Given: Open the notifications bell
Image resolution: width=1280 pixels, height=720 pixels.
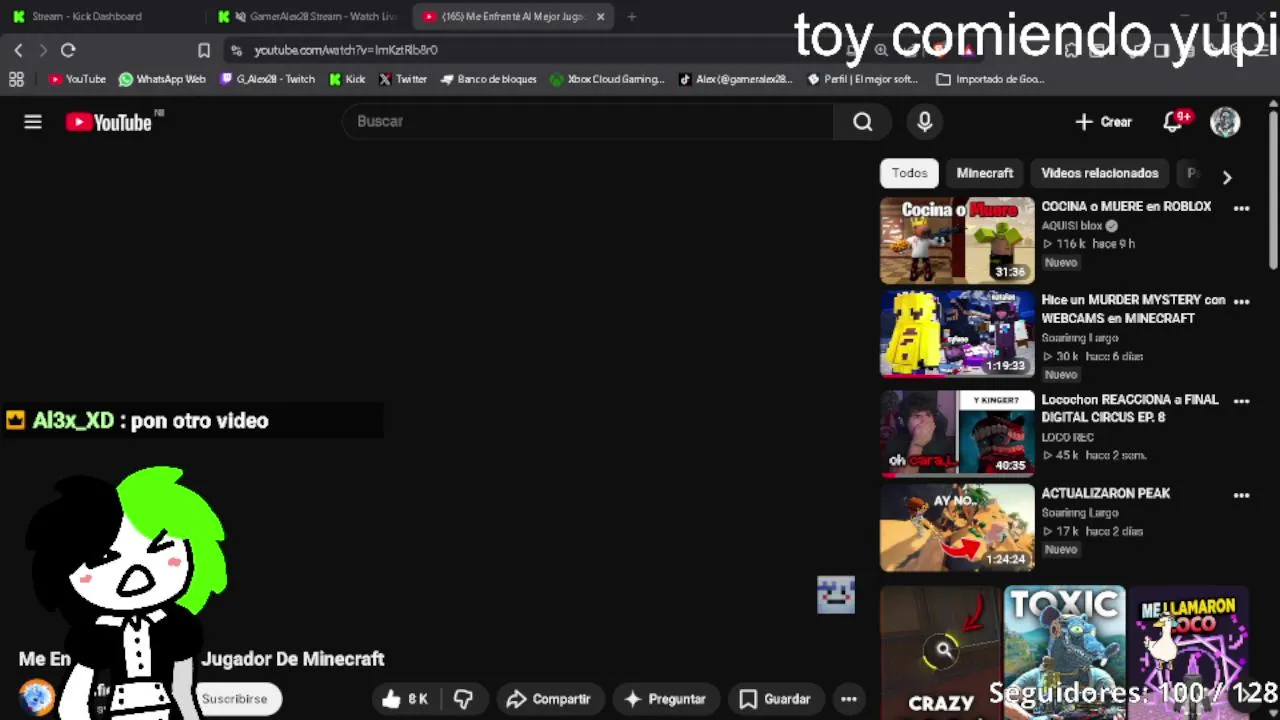Looking at the screenshot, I should (1174, 122).
